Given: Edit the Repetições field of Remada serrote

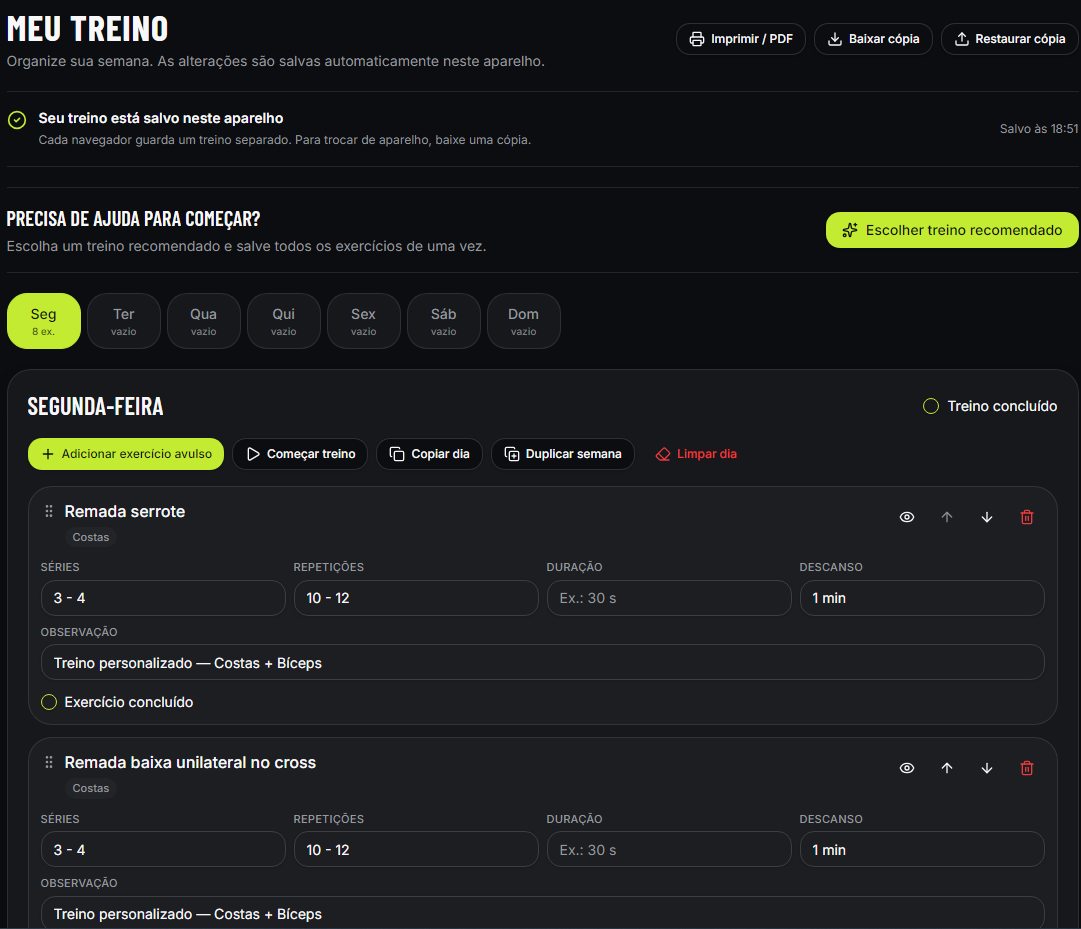Looking at the screenshot, I should point(416,598).
